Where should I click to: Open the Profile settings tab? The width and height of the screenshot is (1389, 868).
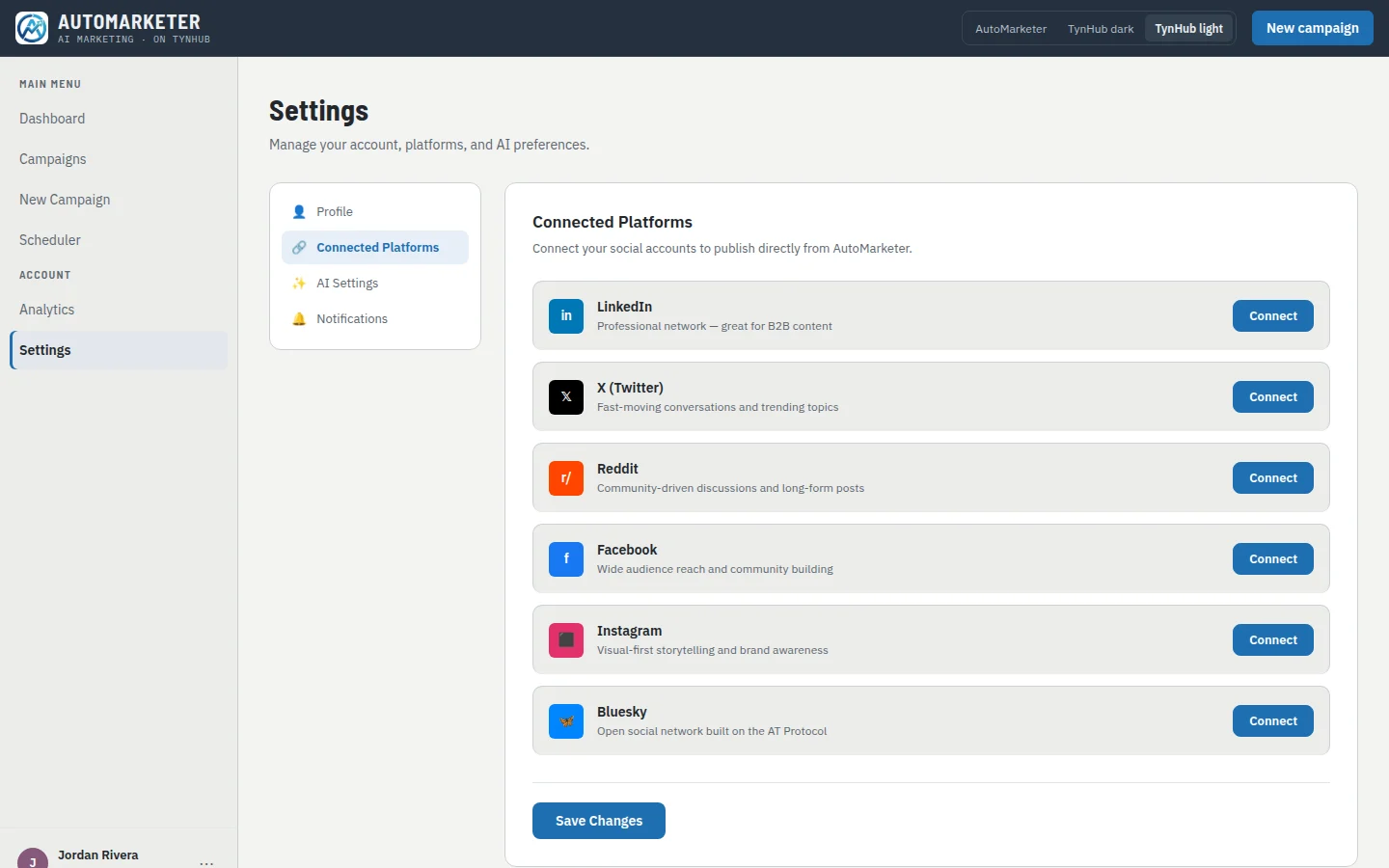pos(375,212)
